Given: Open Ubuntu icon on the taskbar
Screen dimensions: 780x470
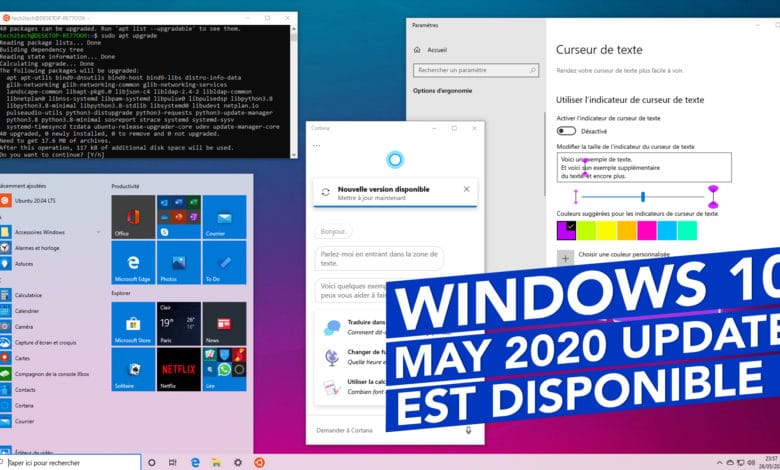Looking at the screenshot, I should pyautogui.click(x=259, y=463).
